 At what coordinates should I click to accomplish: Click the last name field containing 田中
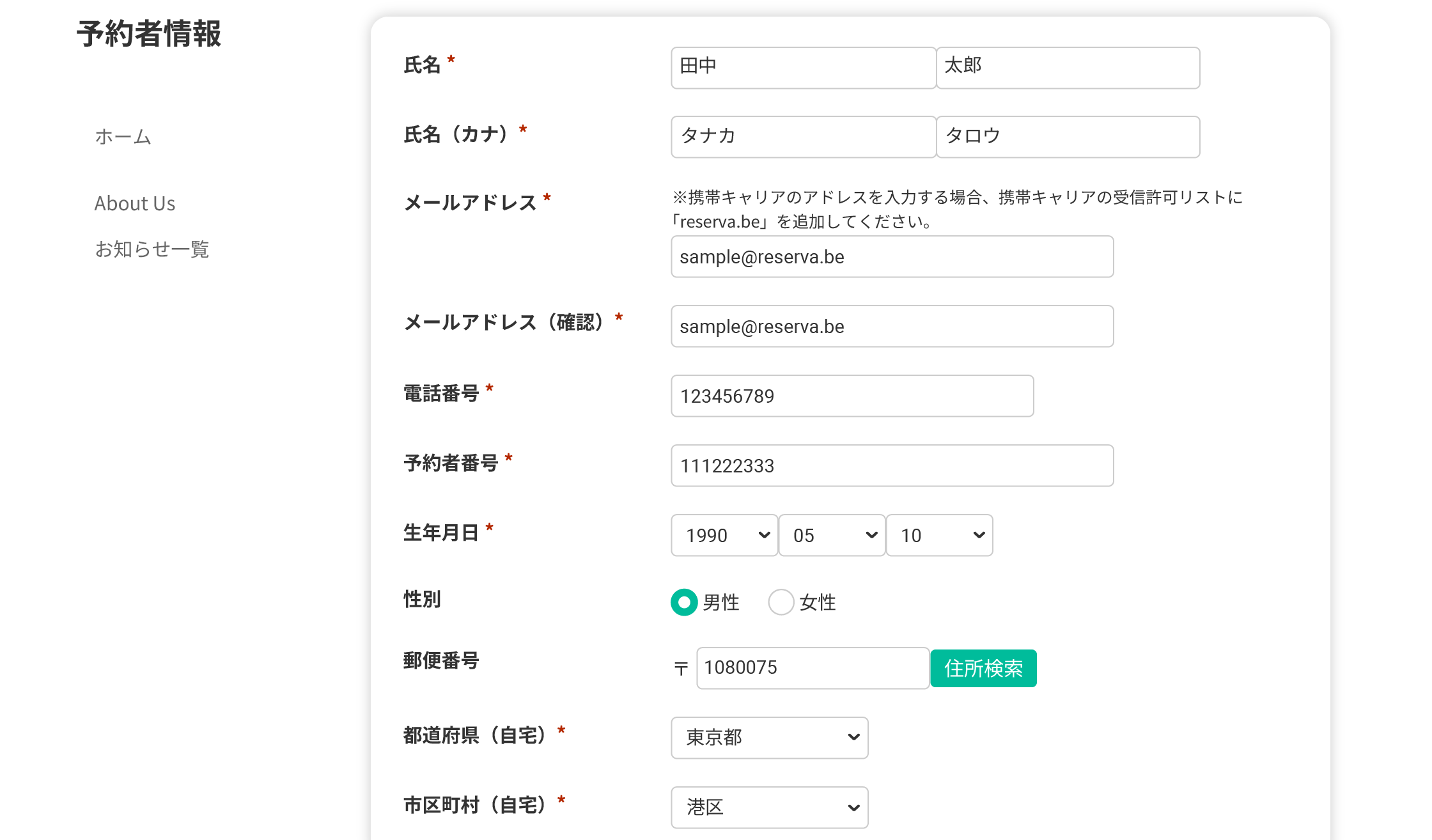click(803, 67)
